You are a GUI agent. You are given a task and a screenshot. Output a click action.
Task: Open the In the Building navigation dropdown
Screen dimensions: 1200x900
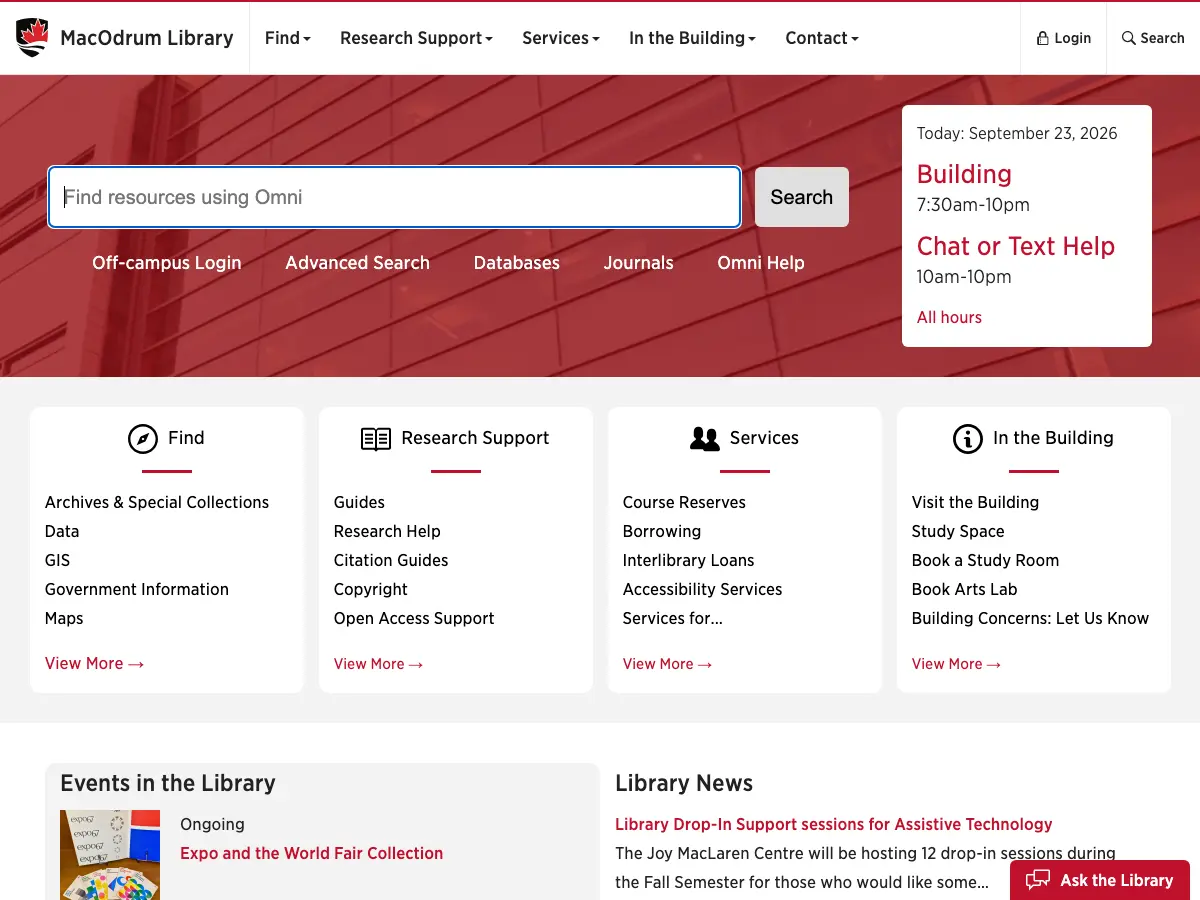(x=692, y=38)
